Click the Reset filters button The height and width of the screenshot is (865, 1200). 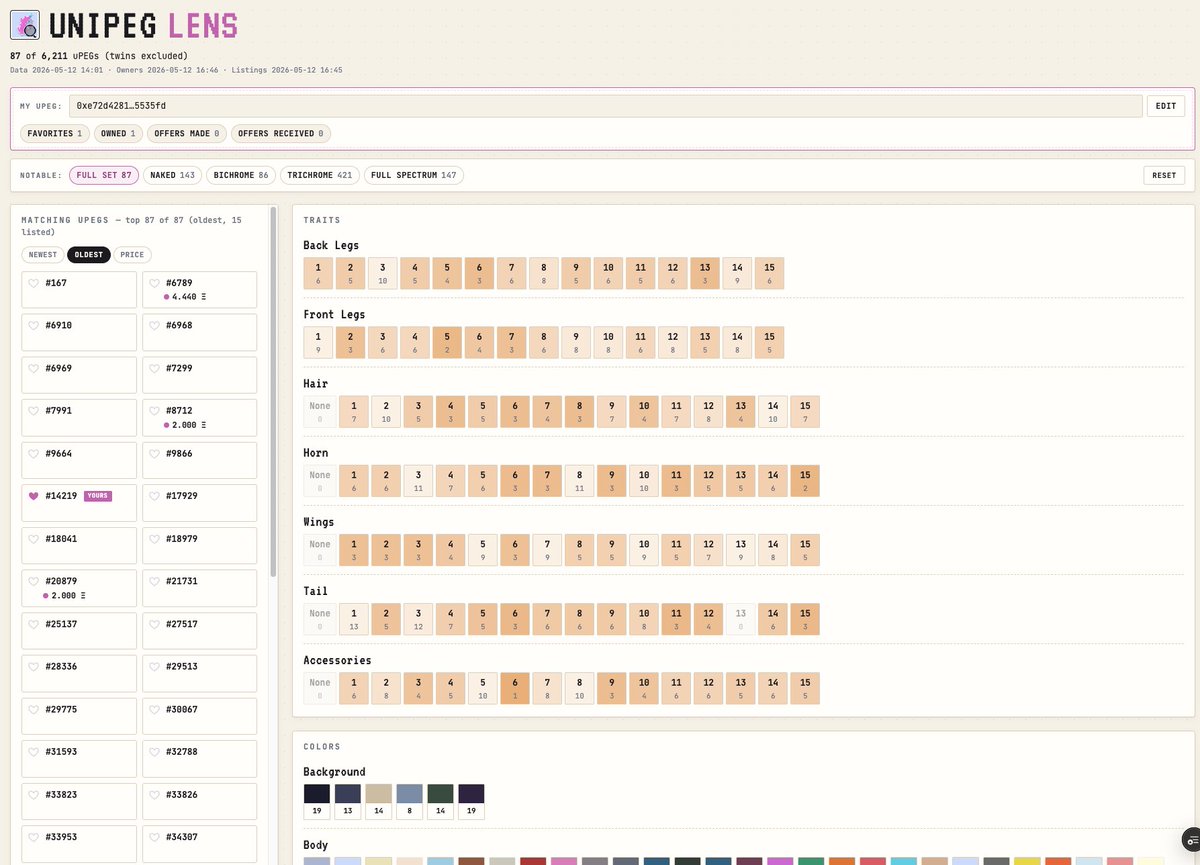pos(1164,175)
